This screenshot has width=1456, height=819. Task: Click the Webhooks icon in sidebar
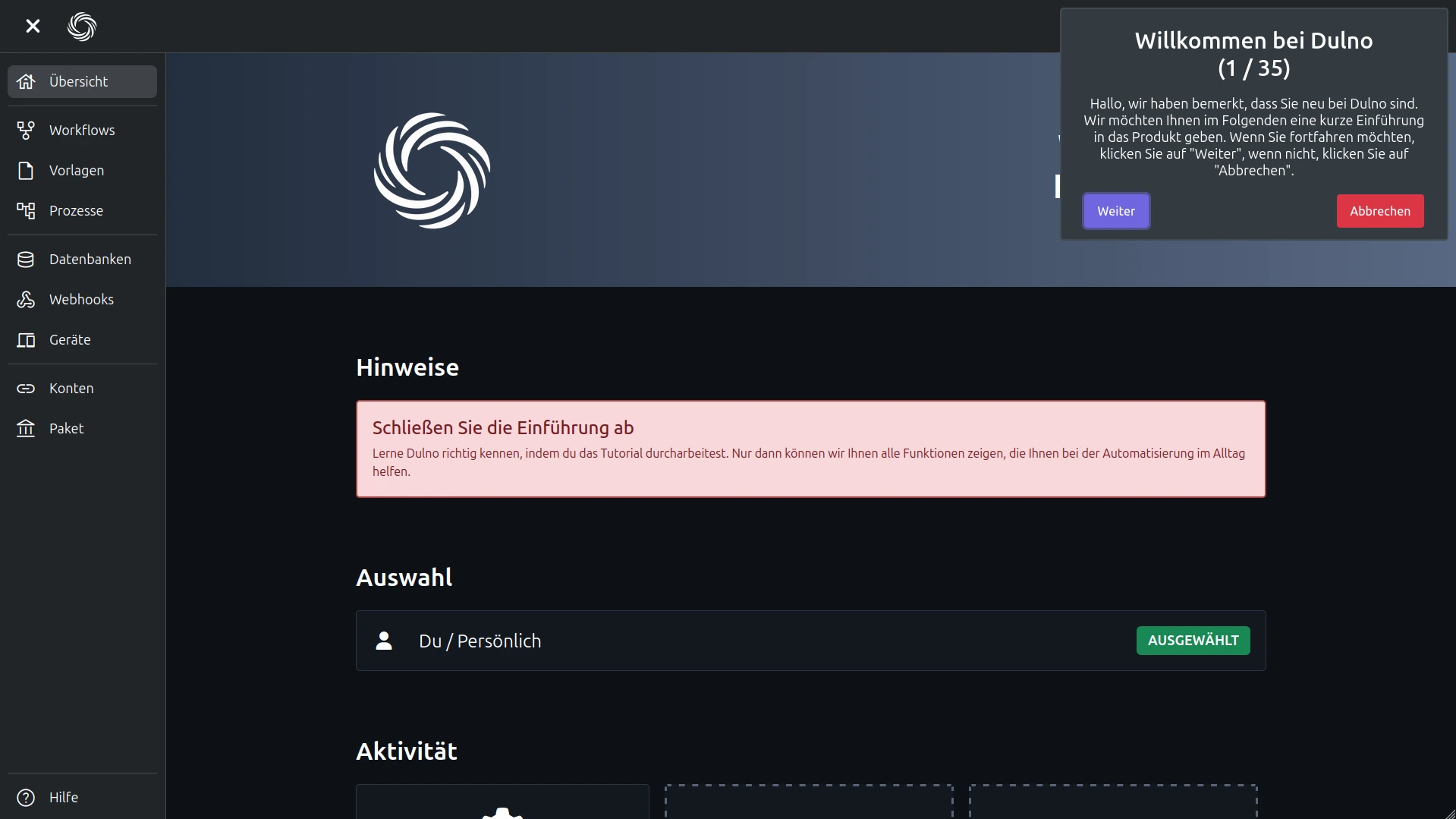tap(26, 300)
